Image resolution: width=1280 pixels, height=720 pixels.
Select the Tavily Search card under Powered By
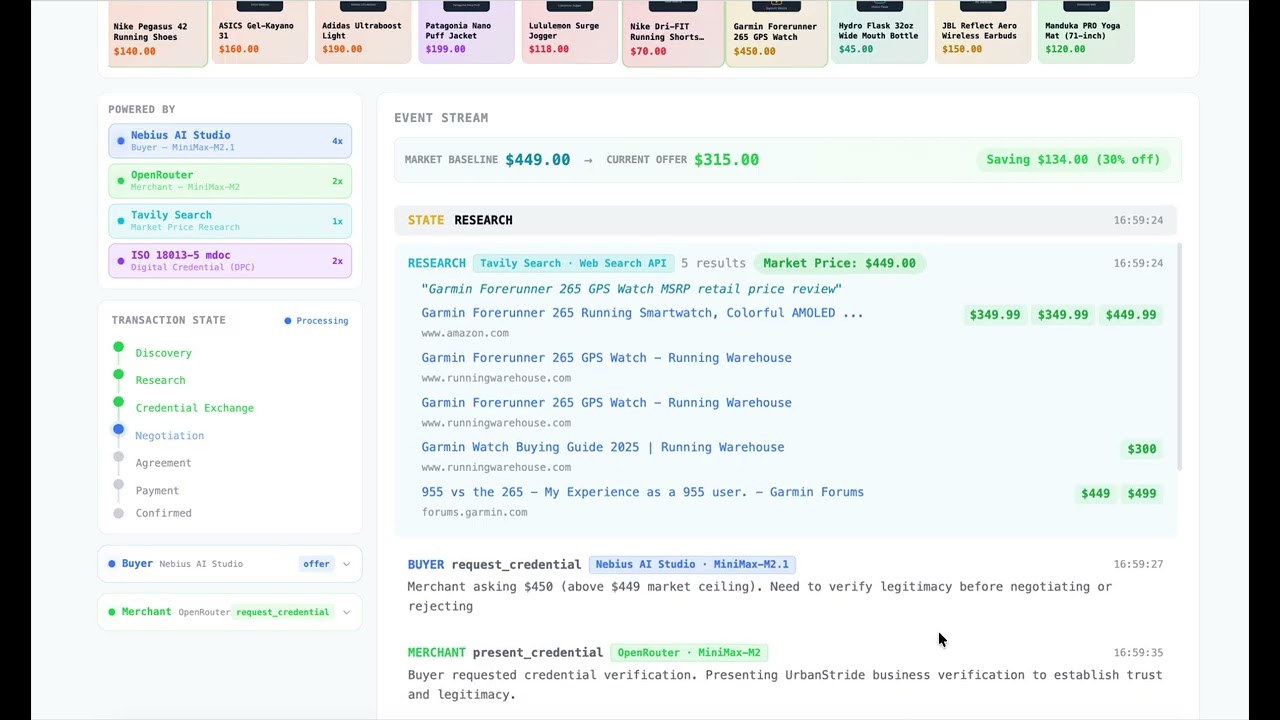[230, 221]
